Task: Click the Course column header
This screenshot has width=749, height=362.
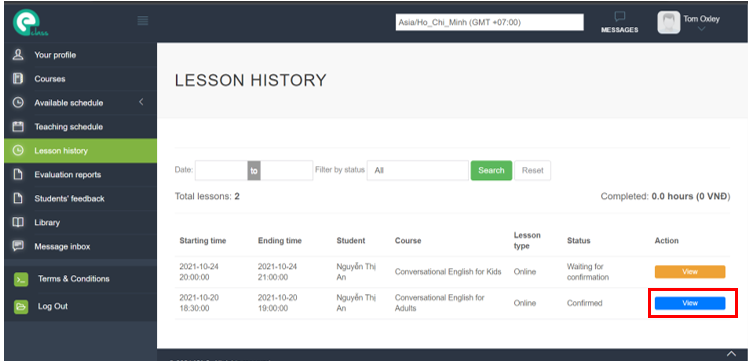Action: (x=408, y=241)
